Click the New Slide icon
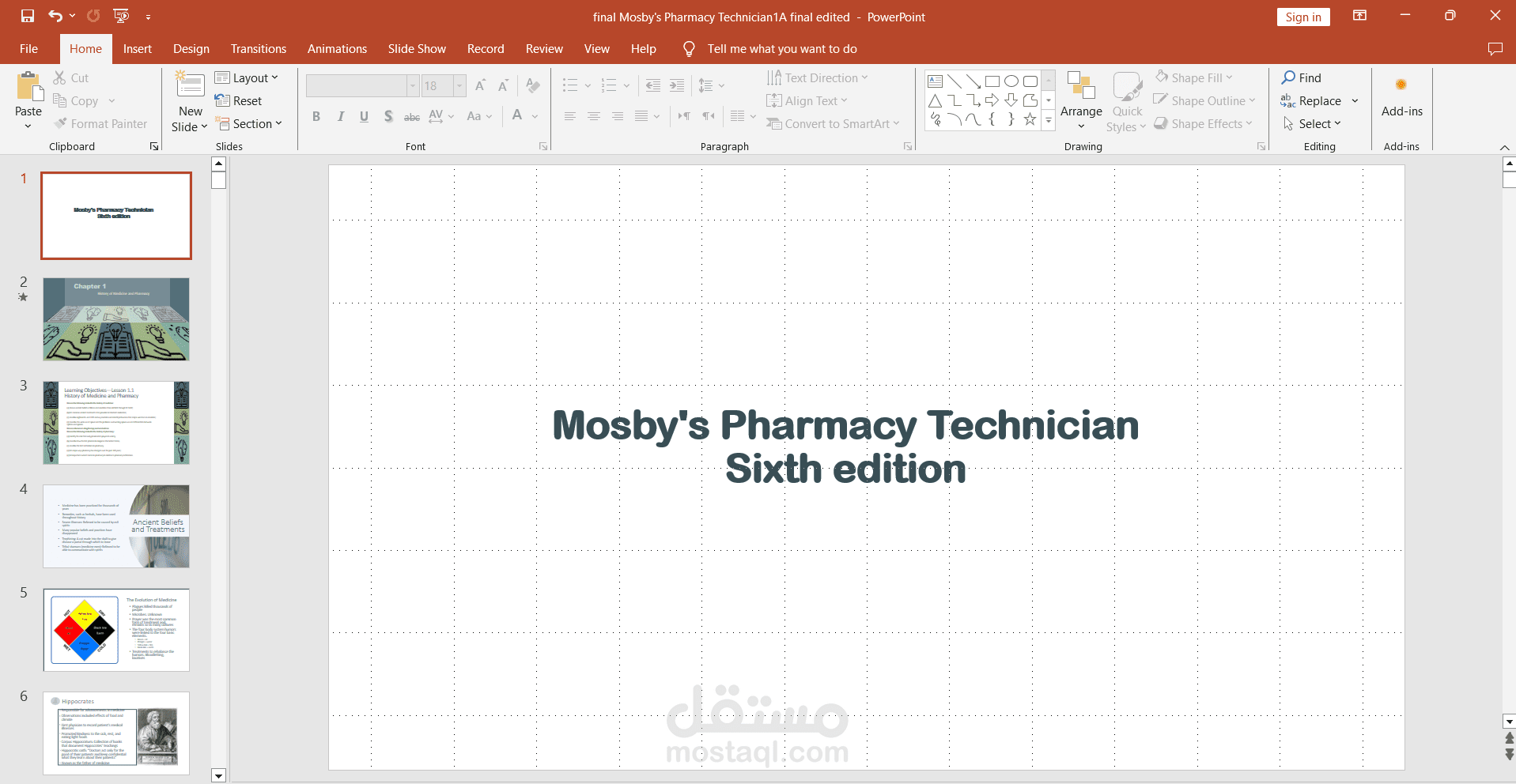Viewport: 1516px width, 784px height. (190, 85)
